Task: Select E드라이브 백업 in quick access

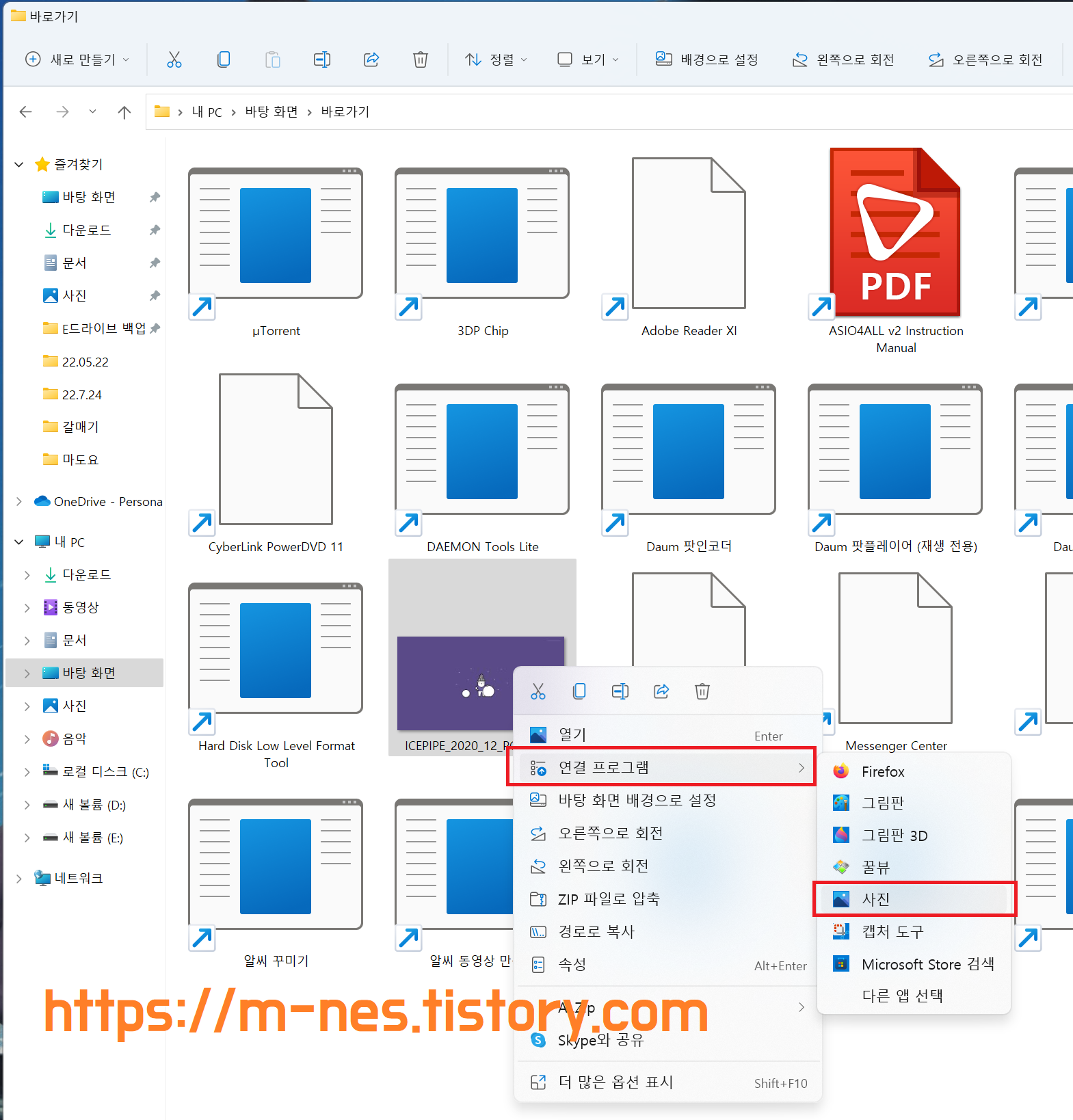Action: (104, 328)
